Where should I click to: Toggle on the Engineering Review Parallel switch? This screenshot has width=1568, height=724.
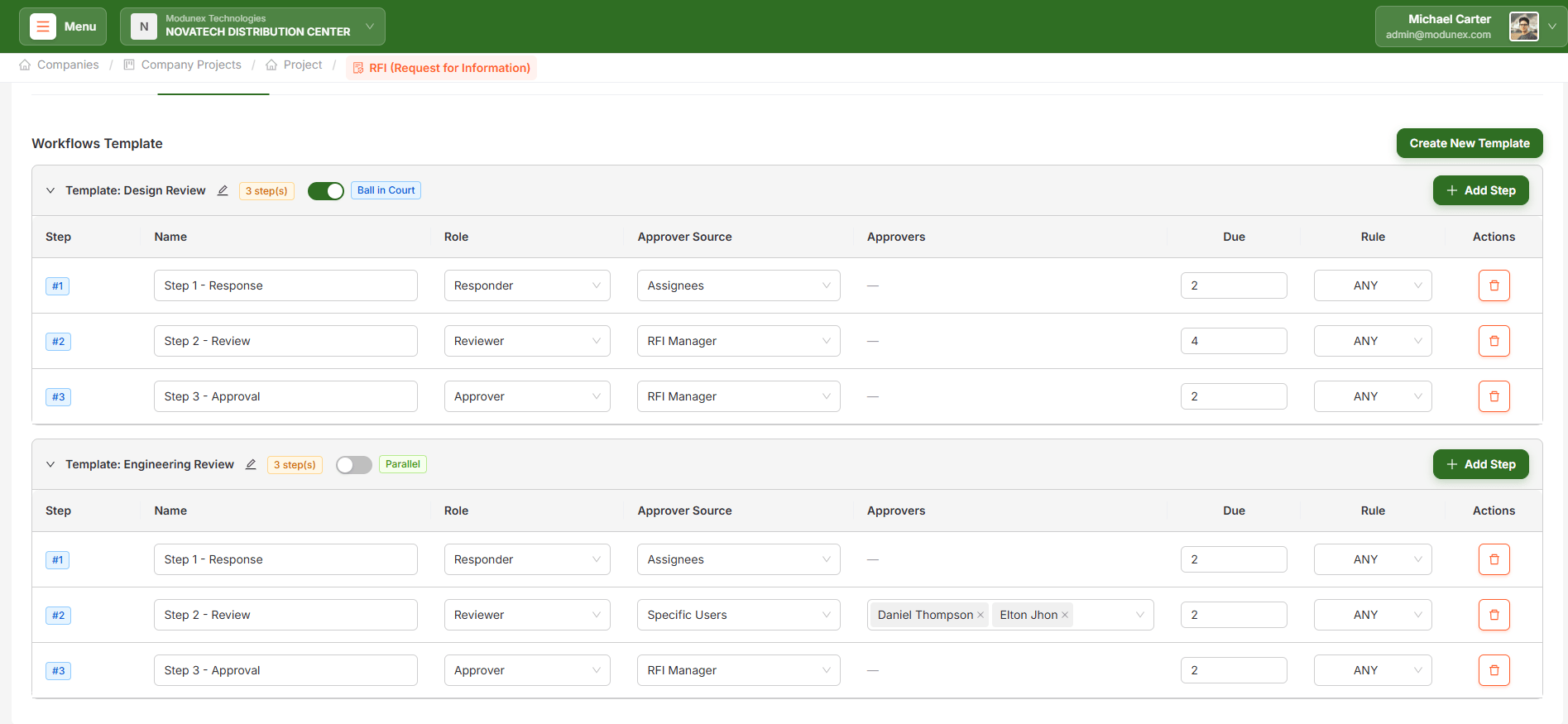(354, 465)
